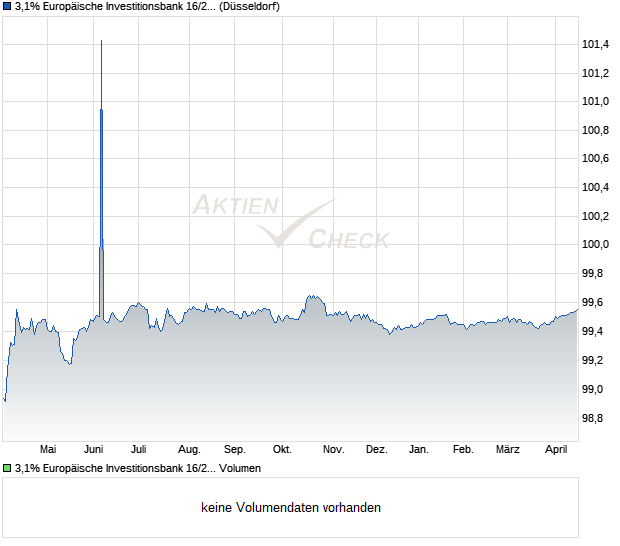The image size is (620, 546).
Task: Click the '101,4' price axis value
Action: tap(596, 44)
